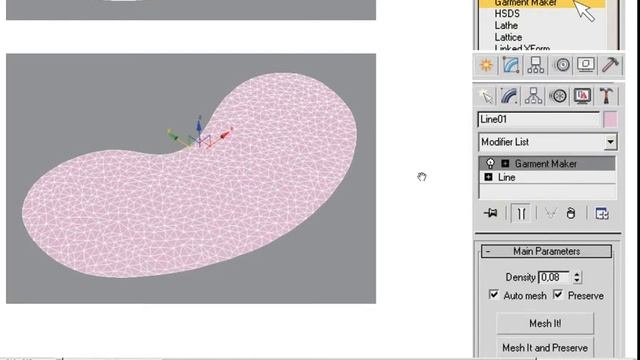Toggle Show End Result icon
Screen dimensions: 640x360
521,213
